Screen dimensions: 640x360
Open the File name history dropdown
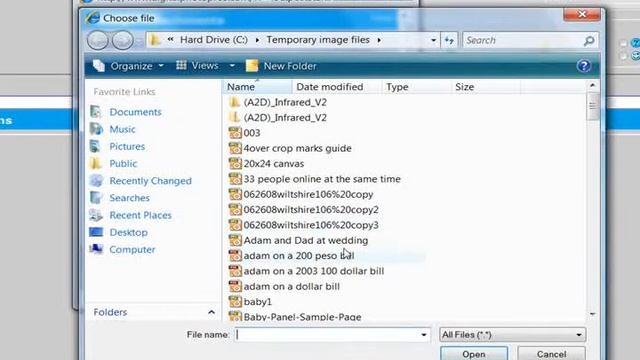coord(424,335)
